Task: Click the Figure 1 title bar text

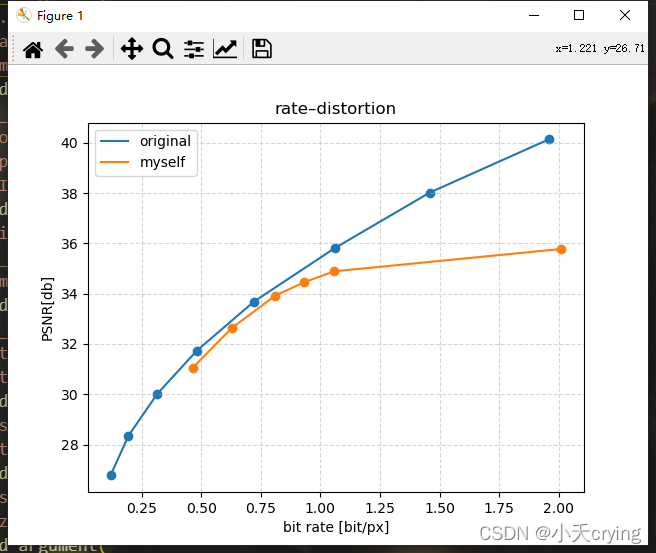Action: 60,16
